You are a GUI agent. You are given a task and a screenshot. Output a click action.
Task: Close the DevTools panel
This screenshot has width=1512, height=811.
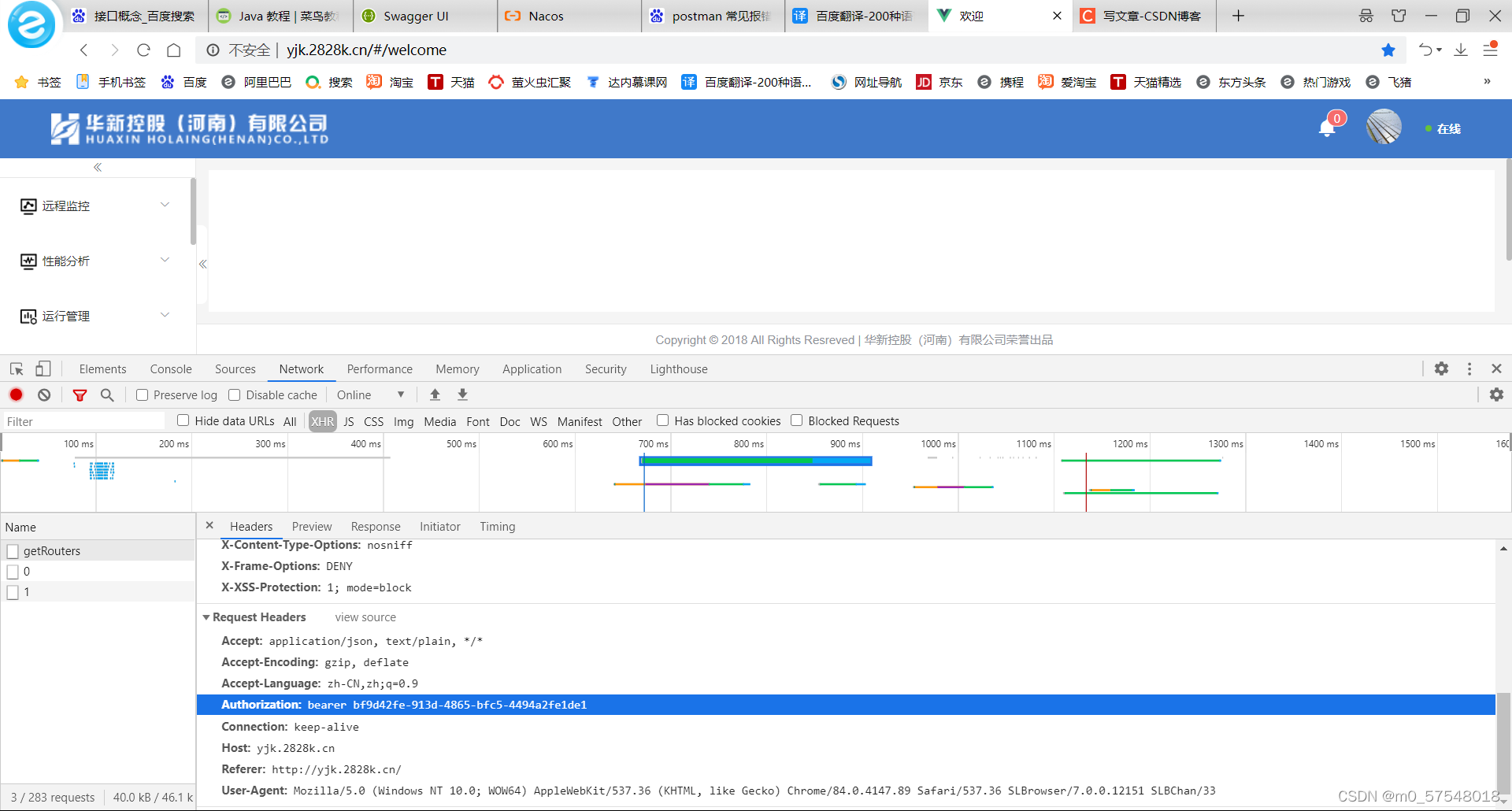tap(1496, 368)
